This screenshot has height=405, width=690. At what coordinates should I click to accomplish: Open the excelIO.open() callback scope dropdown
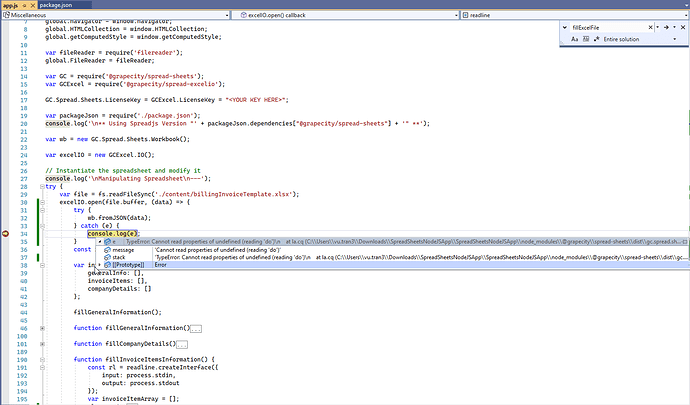pyautogui.click(x=456, y=15)
